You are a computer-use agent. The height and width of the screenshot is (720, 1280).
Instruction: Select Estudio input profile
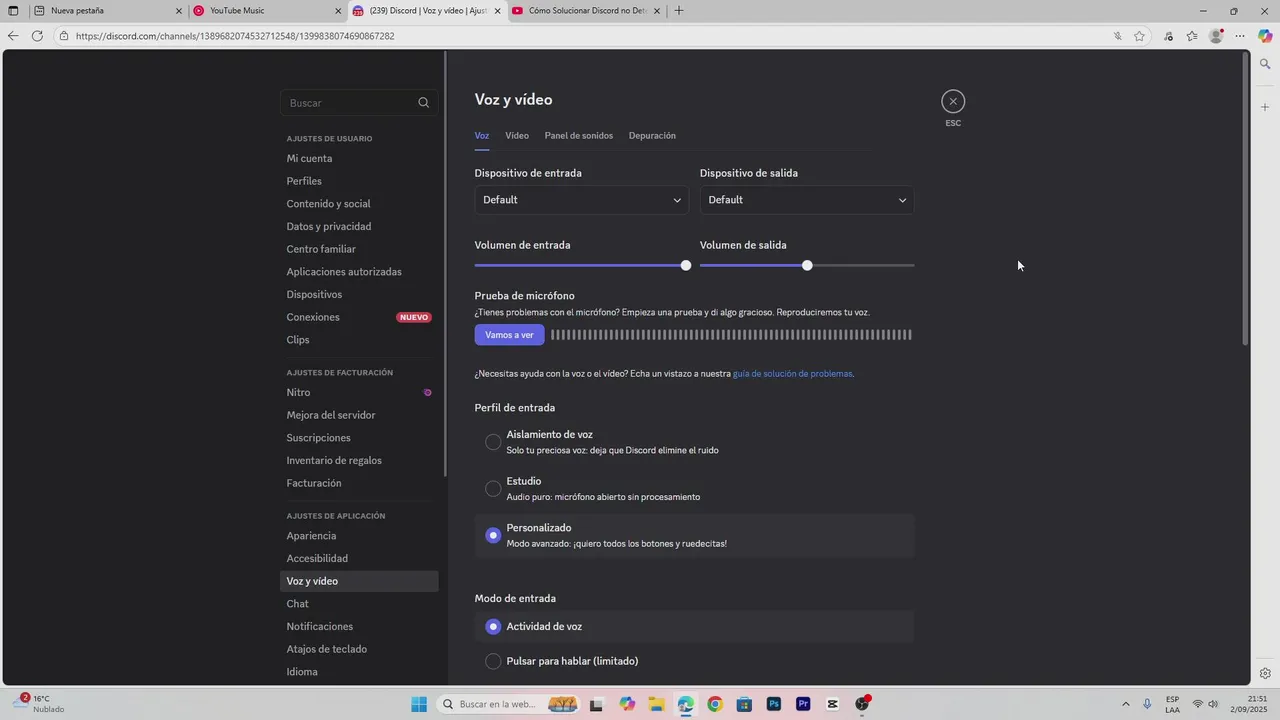493,489
